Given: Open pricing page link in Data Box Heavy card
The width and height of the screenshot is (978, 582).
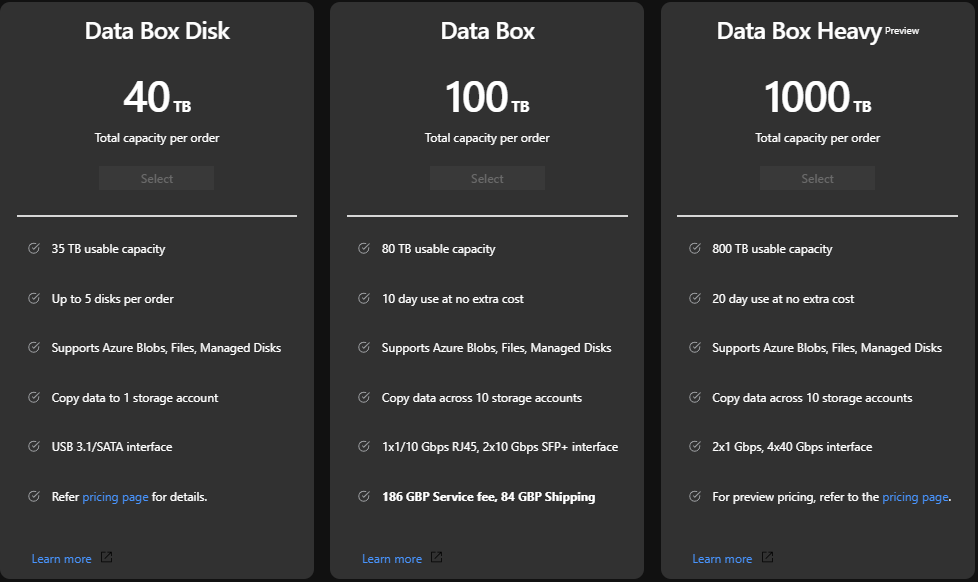Looking at the screenshot, I should (x=914, y=497).
